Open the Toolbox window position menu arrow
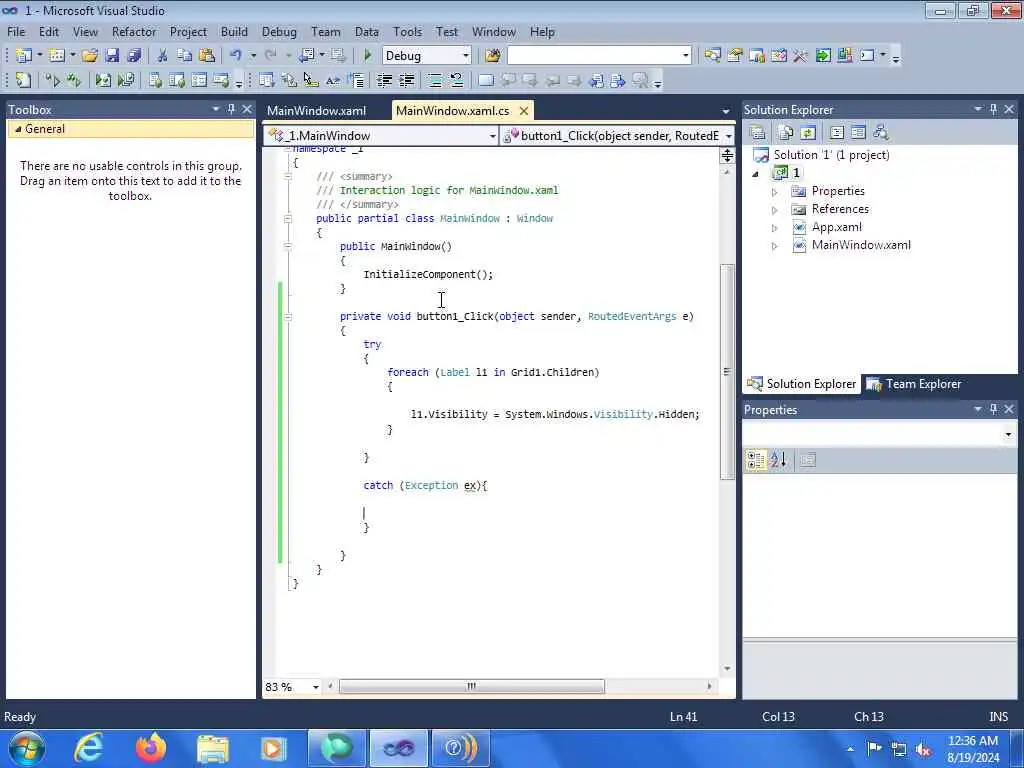Viewport: 1024px width, 768px height. click(x=216, y=109)
